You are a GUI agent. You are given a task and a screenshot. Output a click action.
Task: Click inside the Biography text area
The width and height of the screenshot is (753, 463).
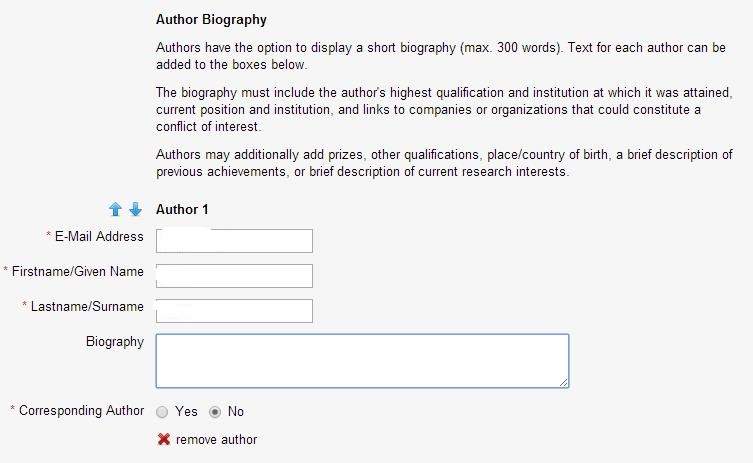pyautogui.click(x=362, y=360)
